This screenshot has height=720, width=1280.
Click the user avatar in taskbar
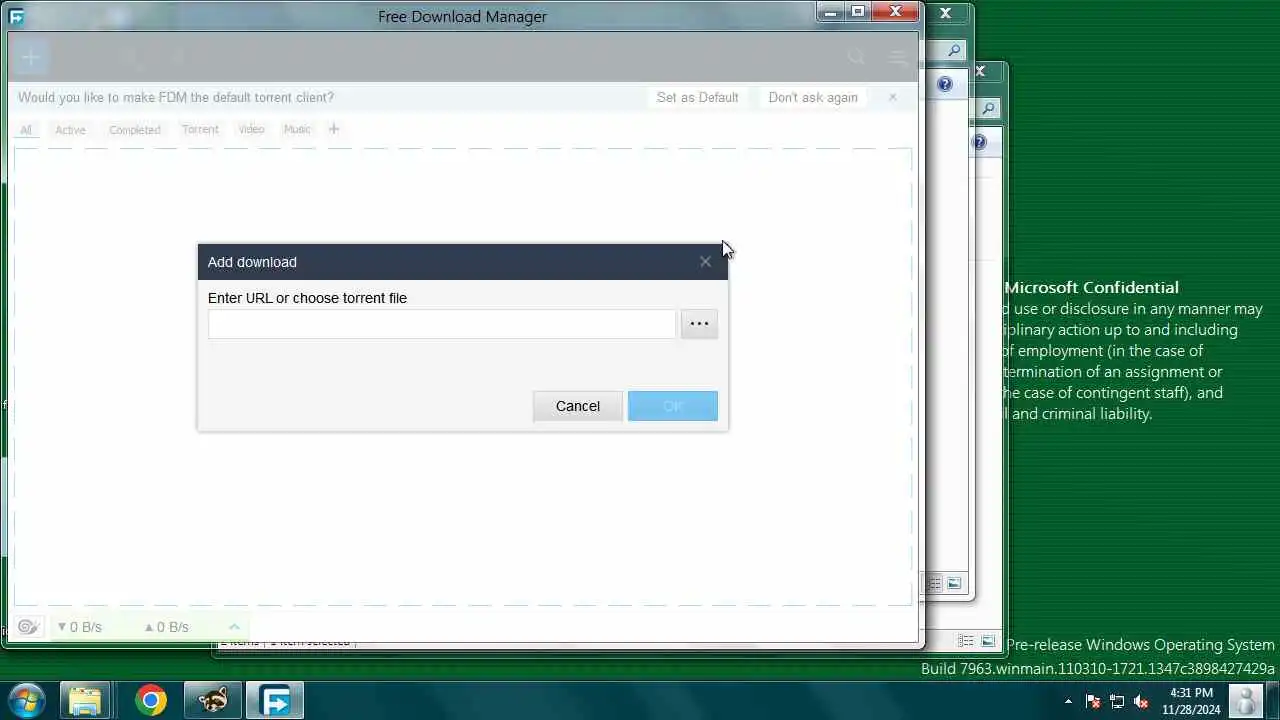[x=1246, y=700]
